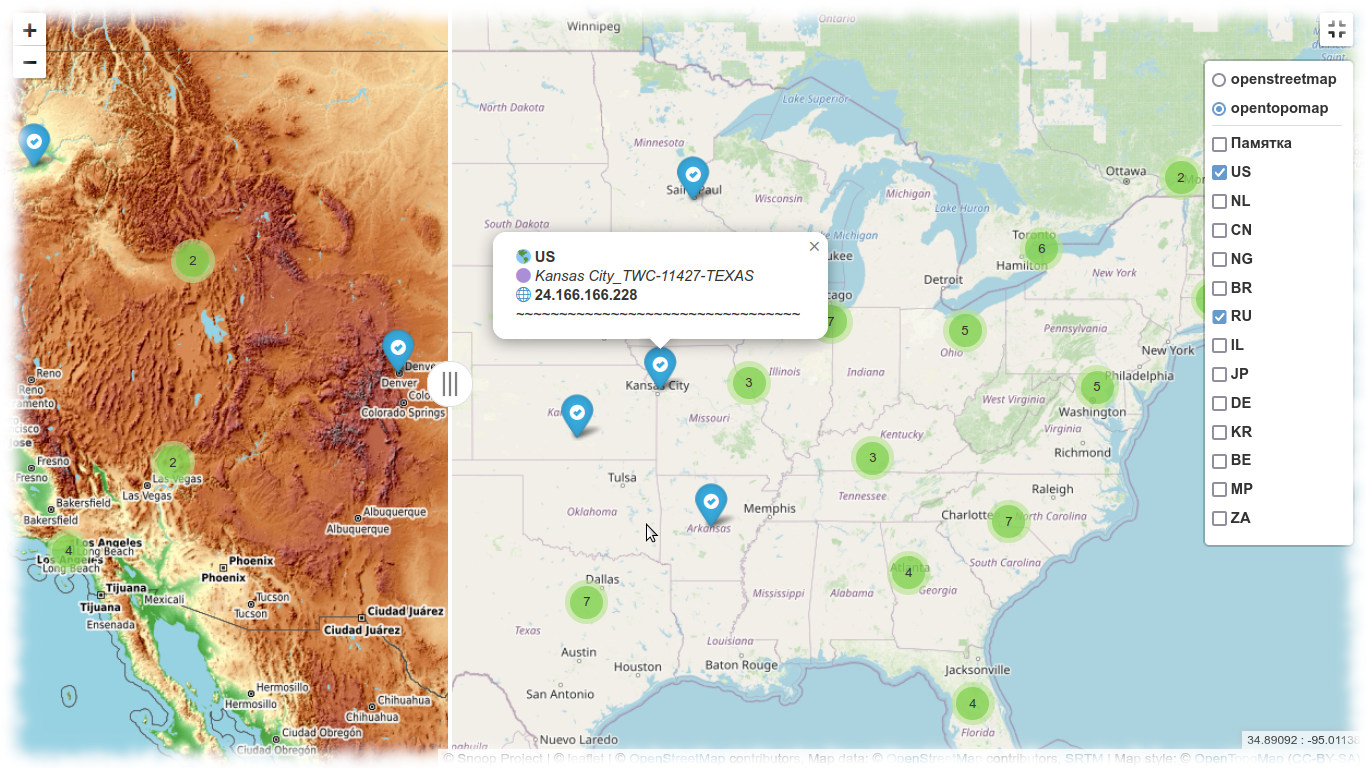Viewport: 1366px width, 768px height.
Task: Expand cluster 7 near Dallas
Action: click(586, 602)
